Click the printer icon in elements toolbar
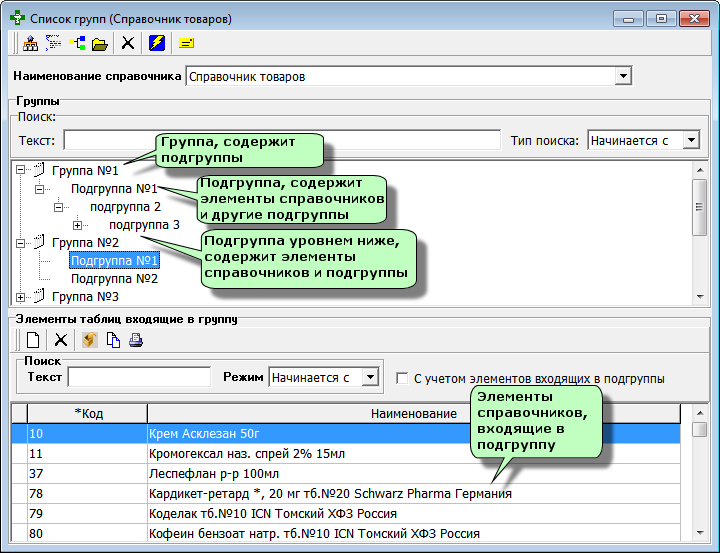This screenshot has height=553, width=720. [136, 340]
